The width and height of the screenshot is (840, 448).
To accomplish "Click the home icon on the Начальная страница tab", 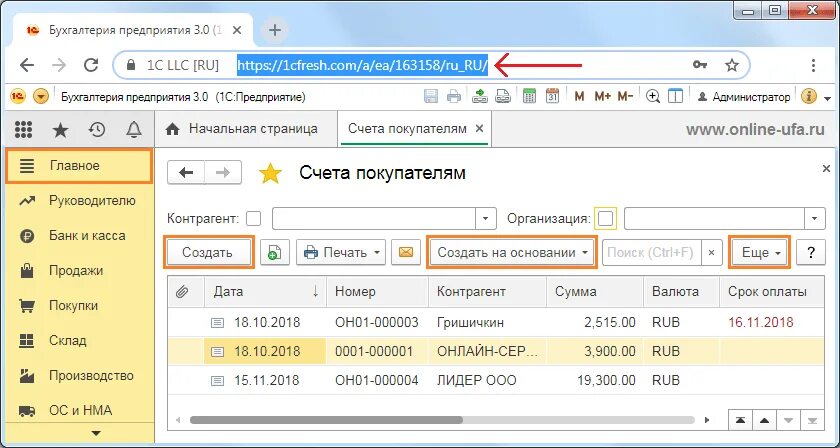I will click(172, 129).
